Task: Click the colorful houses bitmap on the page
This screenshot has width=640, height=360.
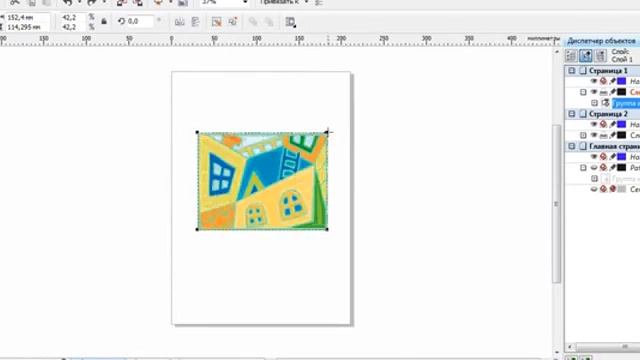Action: point(262,181)
